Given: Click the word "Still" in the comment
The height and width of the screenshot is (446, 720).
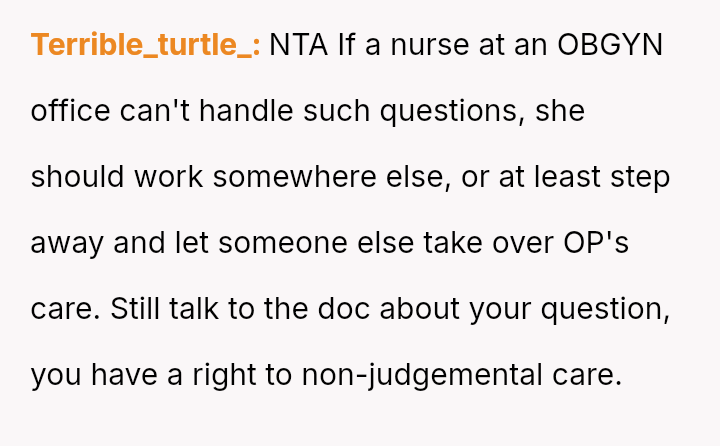Looking at the screenshot, I should point(136,309).
